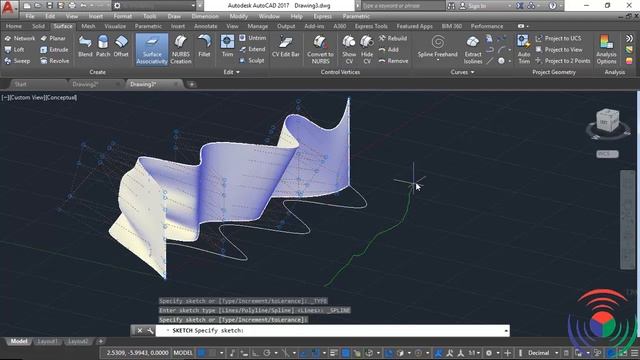
Task: Open the Dimension menu
Action: [x=205, y=16]
